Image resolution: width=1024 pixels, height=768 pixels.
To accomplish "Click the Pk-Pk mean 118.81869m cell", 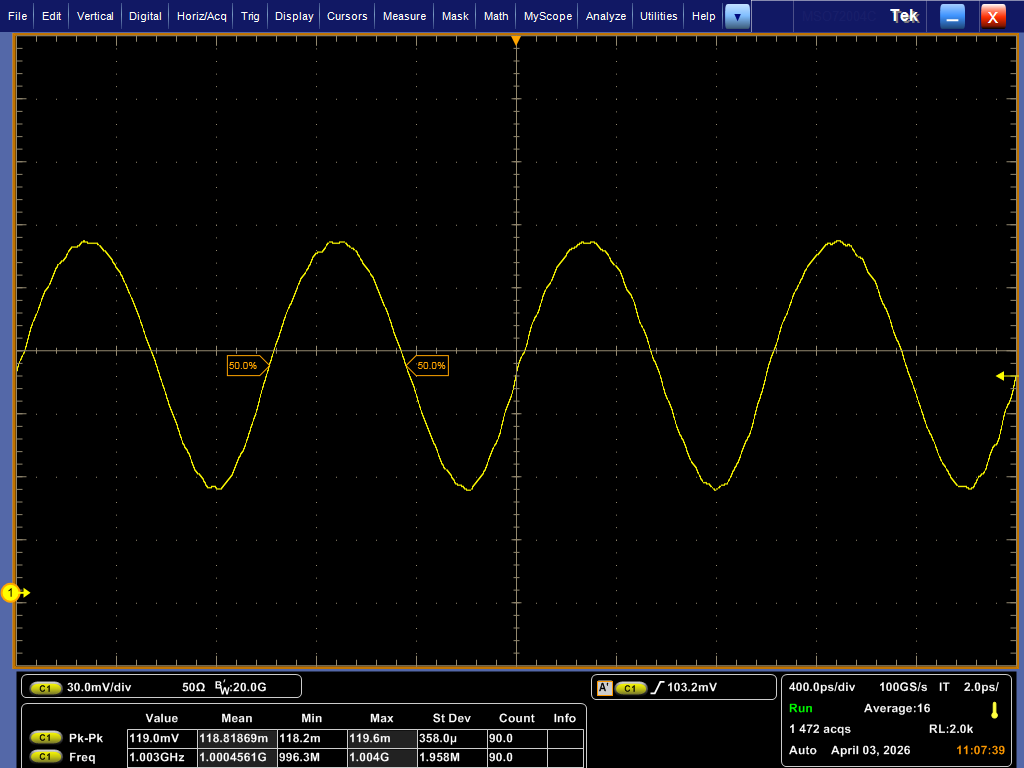I will [x=237, y=738].
